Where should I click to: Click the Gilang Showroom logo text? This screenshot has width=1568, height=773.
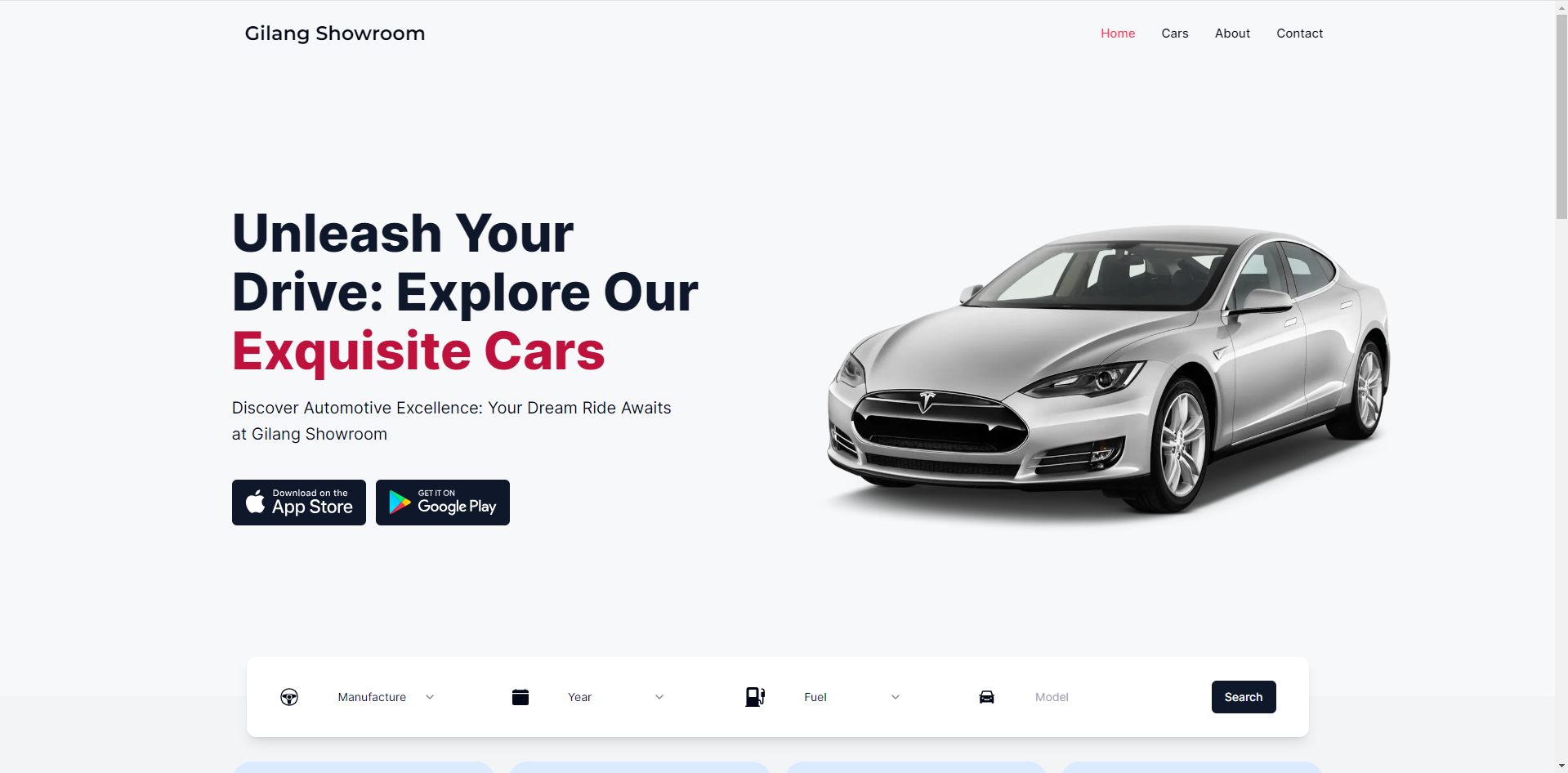click(x=335, y=34)
